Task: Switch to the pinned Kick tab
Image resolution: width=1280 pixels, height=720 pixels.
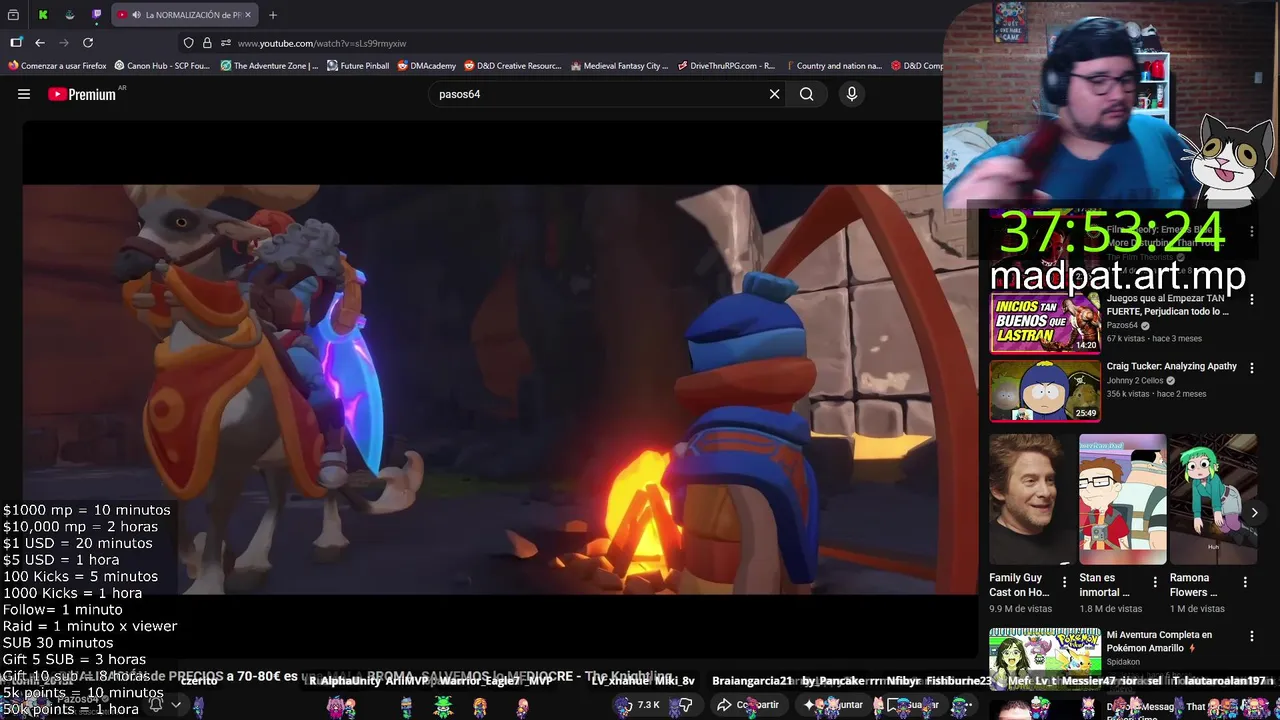Action: point(43,15)
